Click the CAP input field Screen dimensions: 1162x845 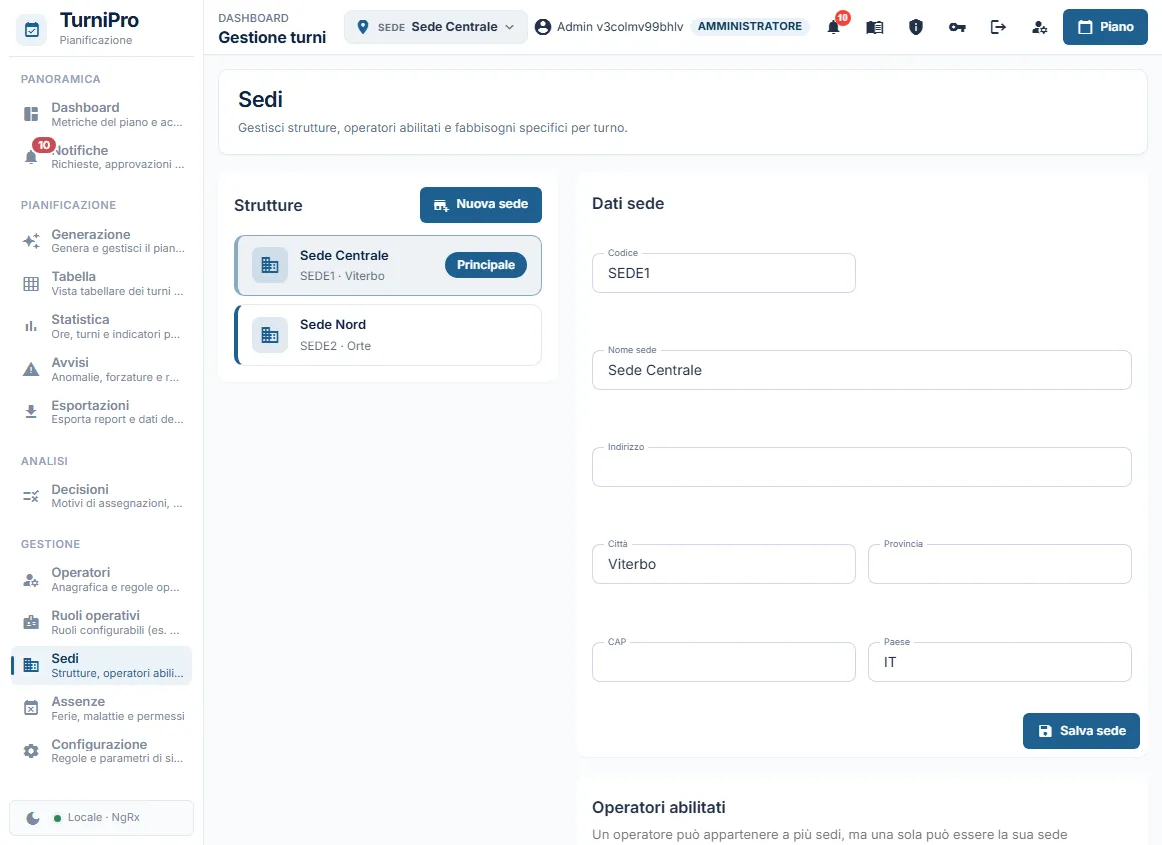(723, 663)
